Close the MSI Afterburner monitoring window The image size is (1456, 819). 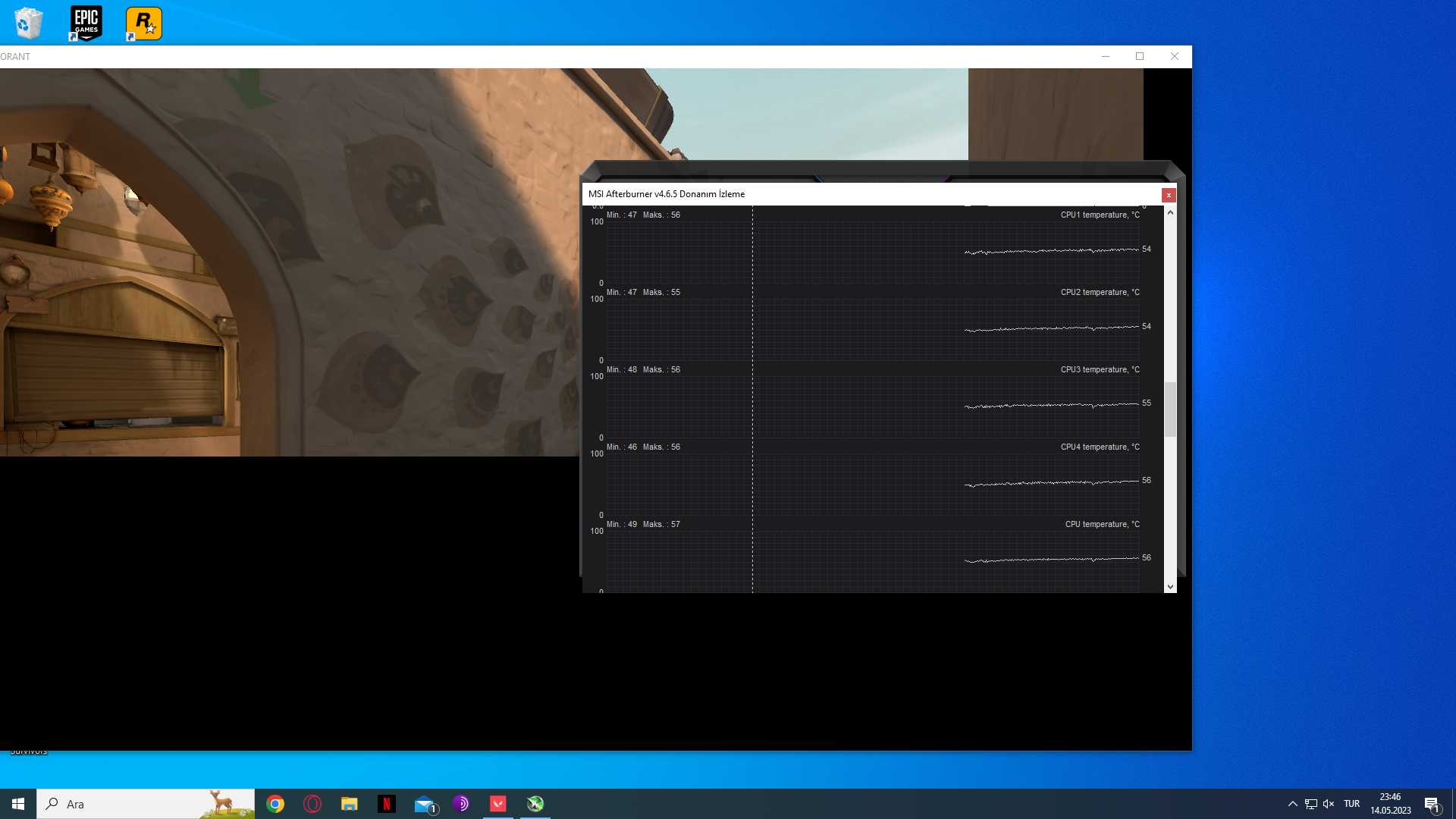[1169, 195]
